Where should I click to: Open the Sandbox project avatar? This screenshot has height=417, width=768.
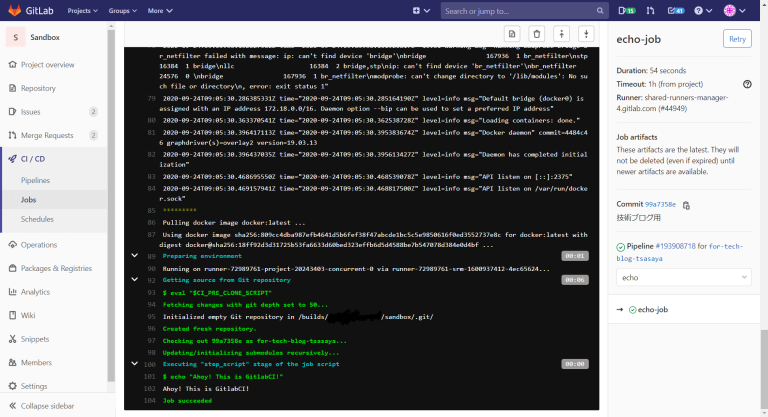coord(16,37)
